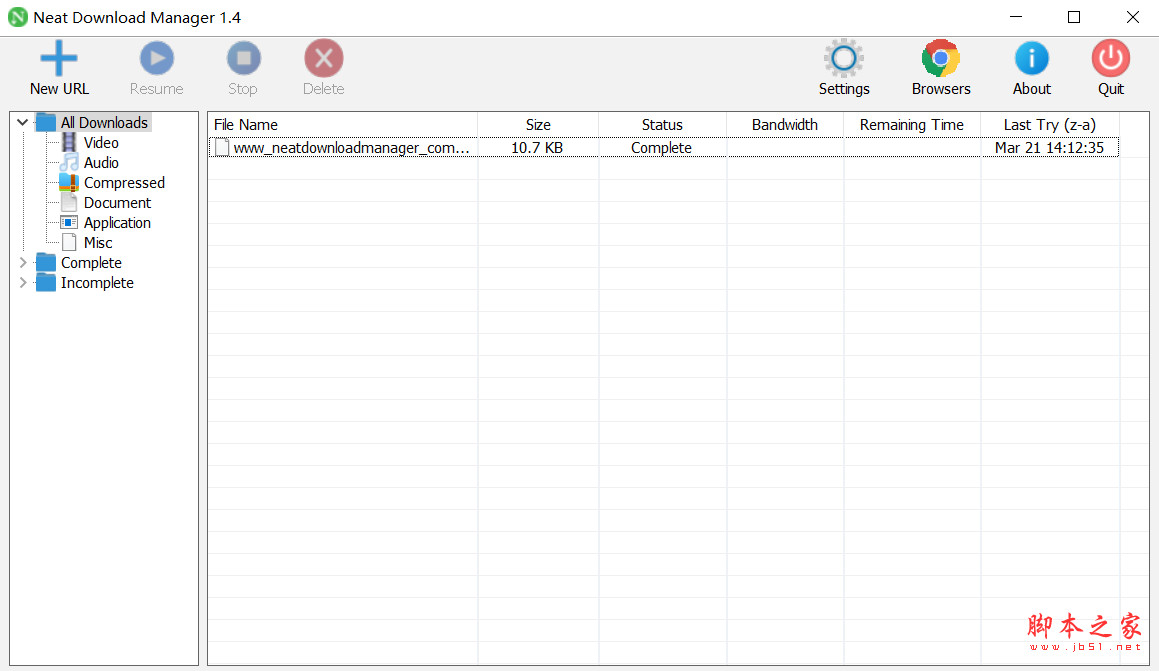This screenshot has width=1159, height=671.
Task: Open the About info icon
Action: coord(1031,58)
